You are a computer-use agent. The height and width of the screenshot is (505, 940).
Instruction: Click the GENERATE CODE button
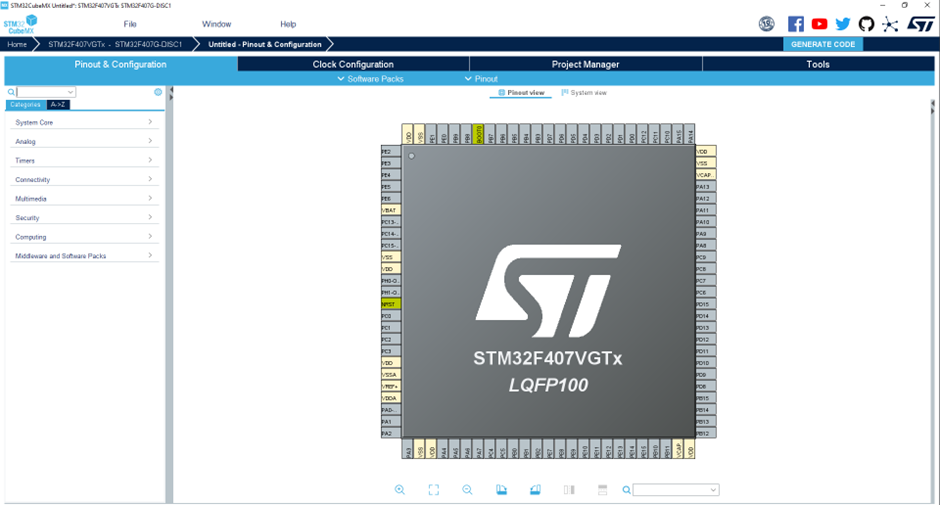click(x=823, y=44)
